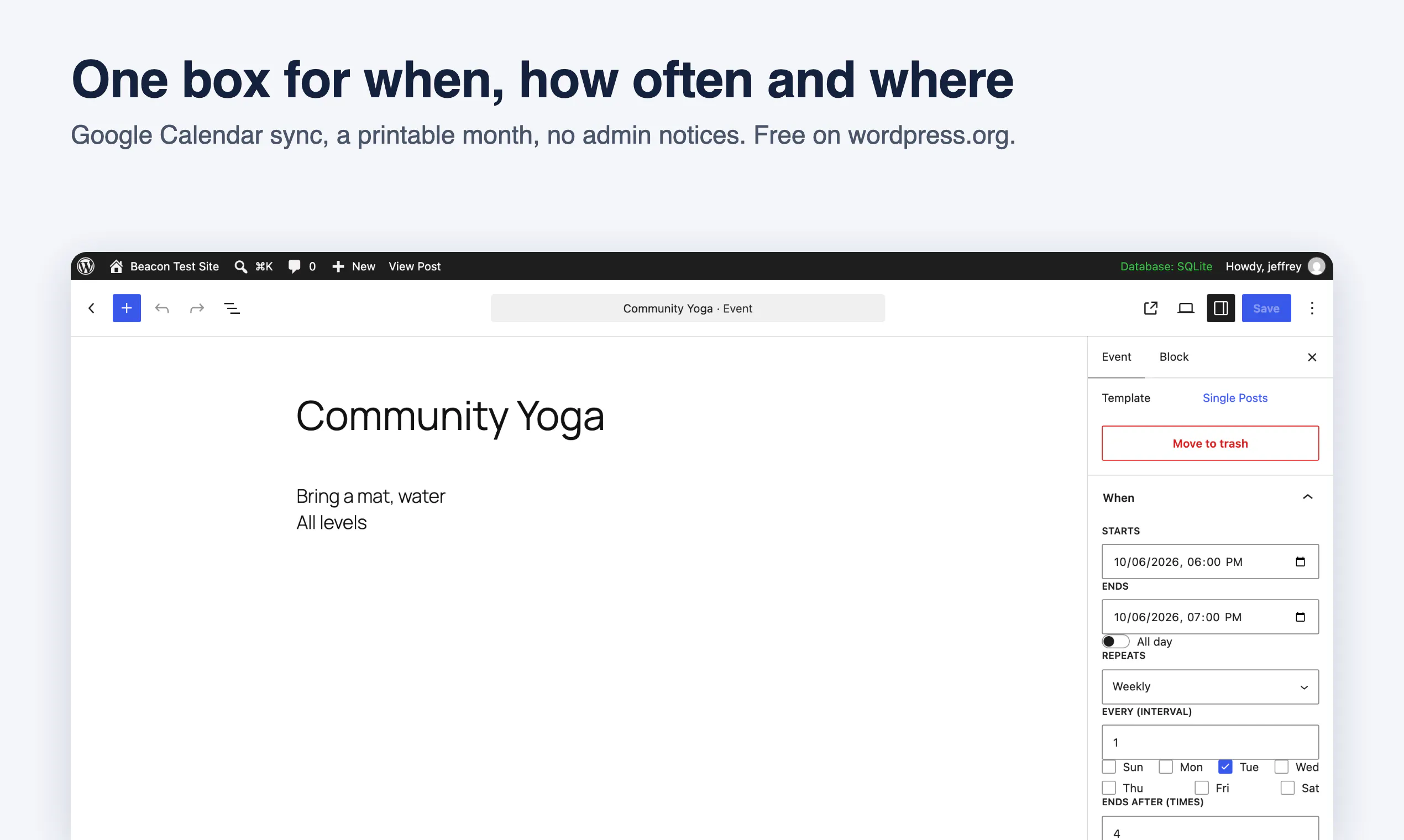Go back using the editor's left chevron

click(91, 308)
